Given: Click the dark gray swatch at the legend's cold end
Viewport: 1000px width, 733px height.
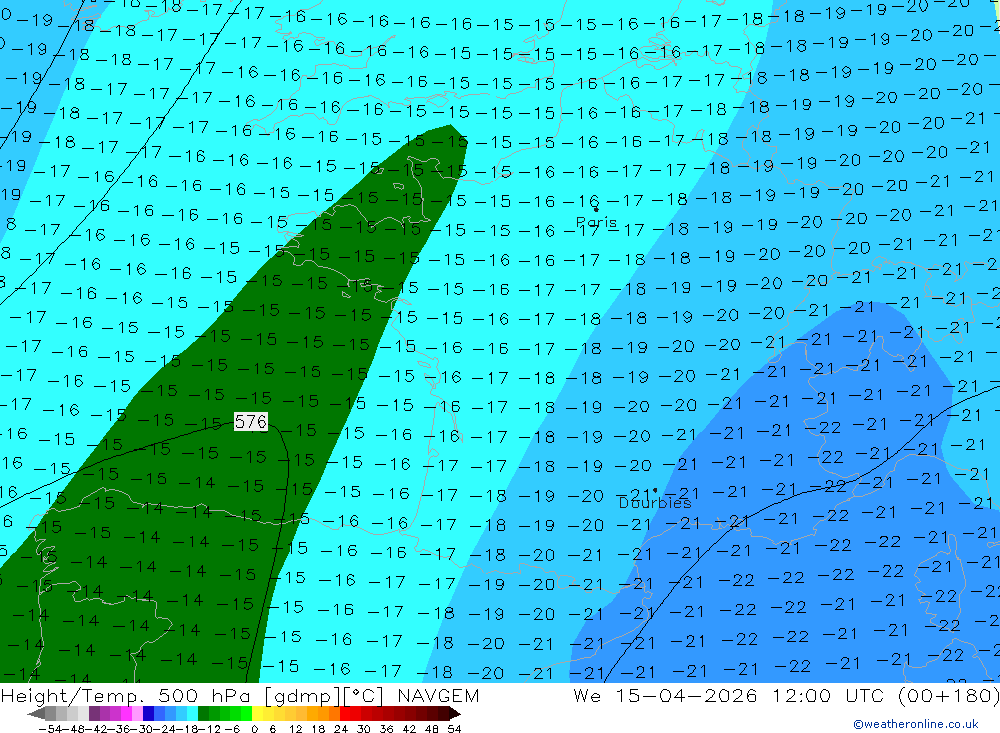Looking at the screenshot, I should (50, 713).
